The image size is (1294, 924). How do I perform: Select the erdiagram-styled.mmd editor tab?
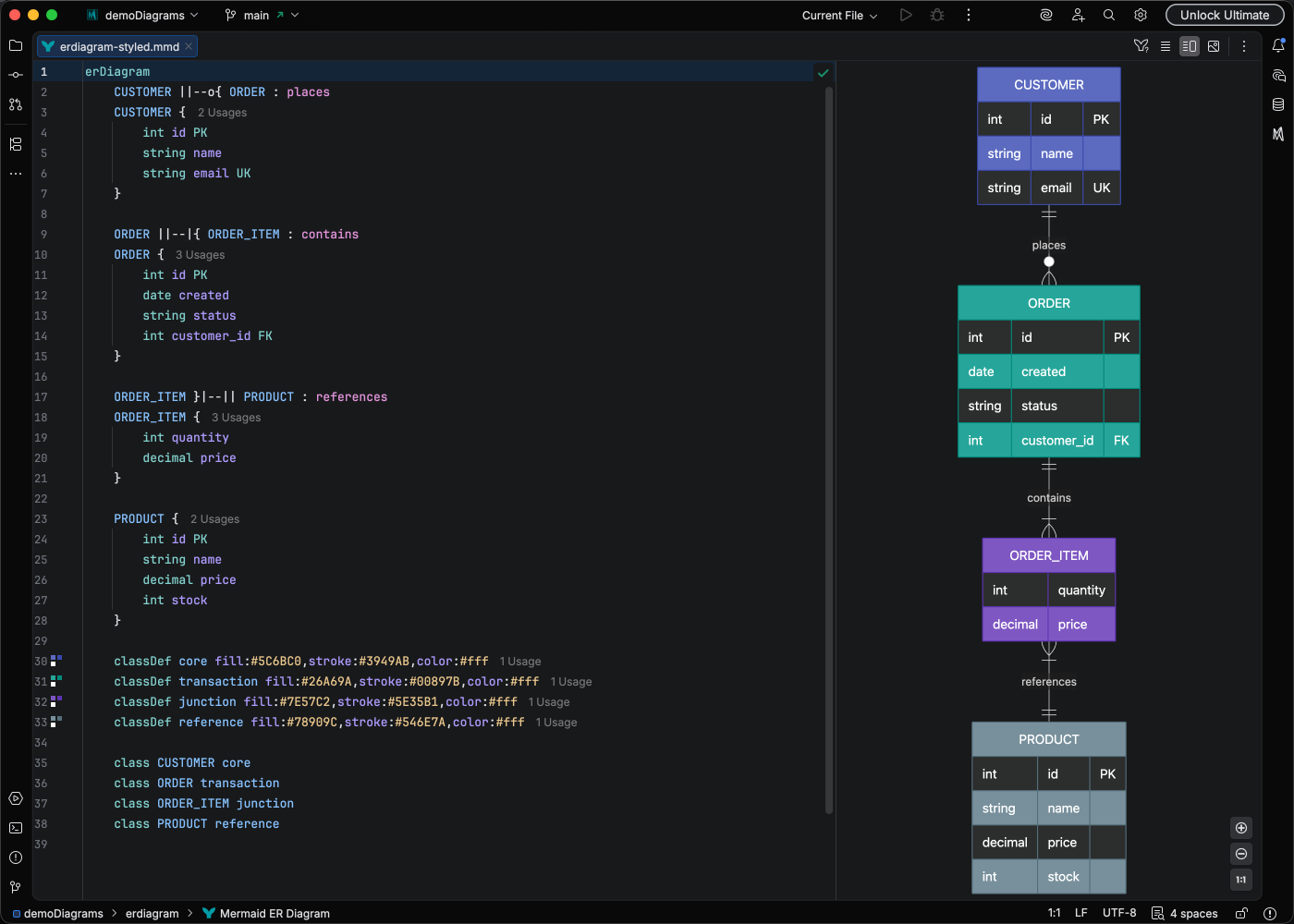pyautogui.click(x=118, y=46)
